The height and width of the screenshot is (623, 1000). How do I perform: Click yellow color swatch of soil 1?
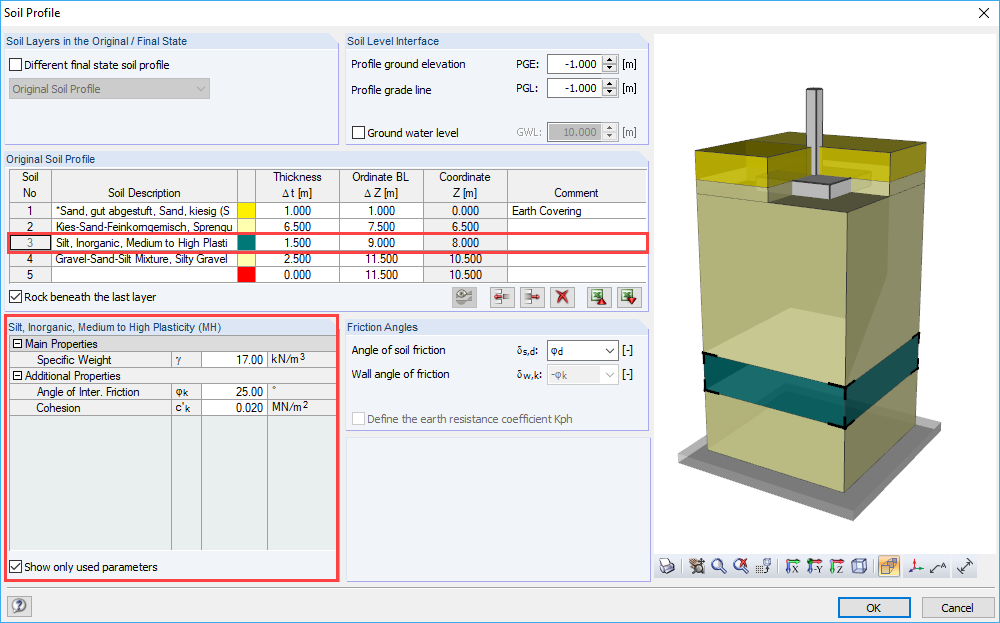coord(246,210)
